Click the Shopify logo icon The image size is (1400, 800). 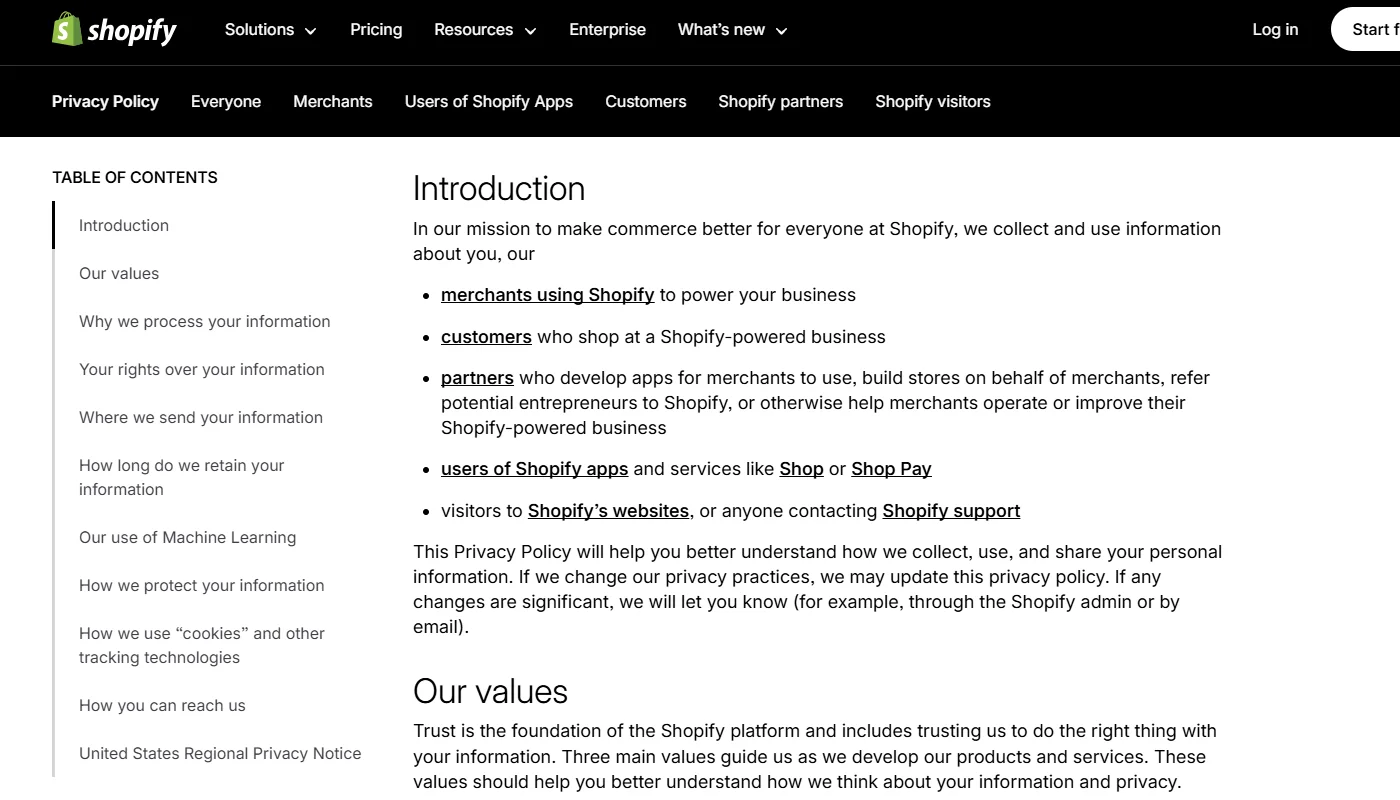66,29
